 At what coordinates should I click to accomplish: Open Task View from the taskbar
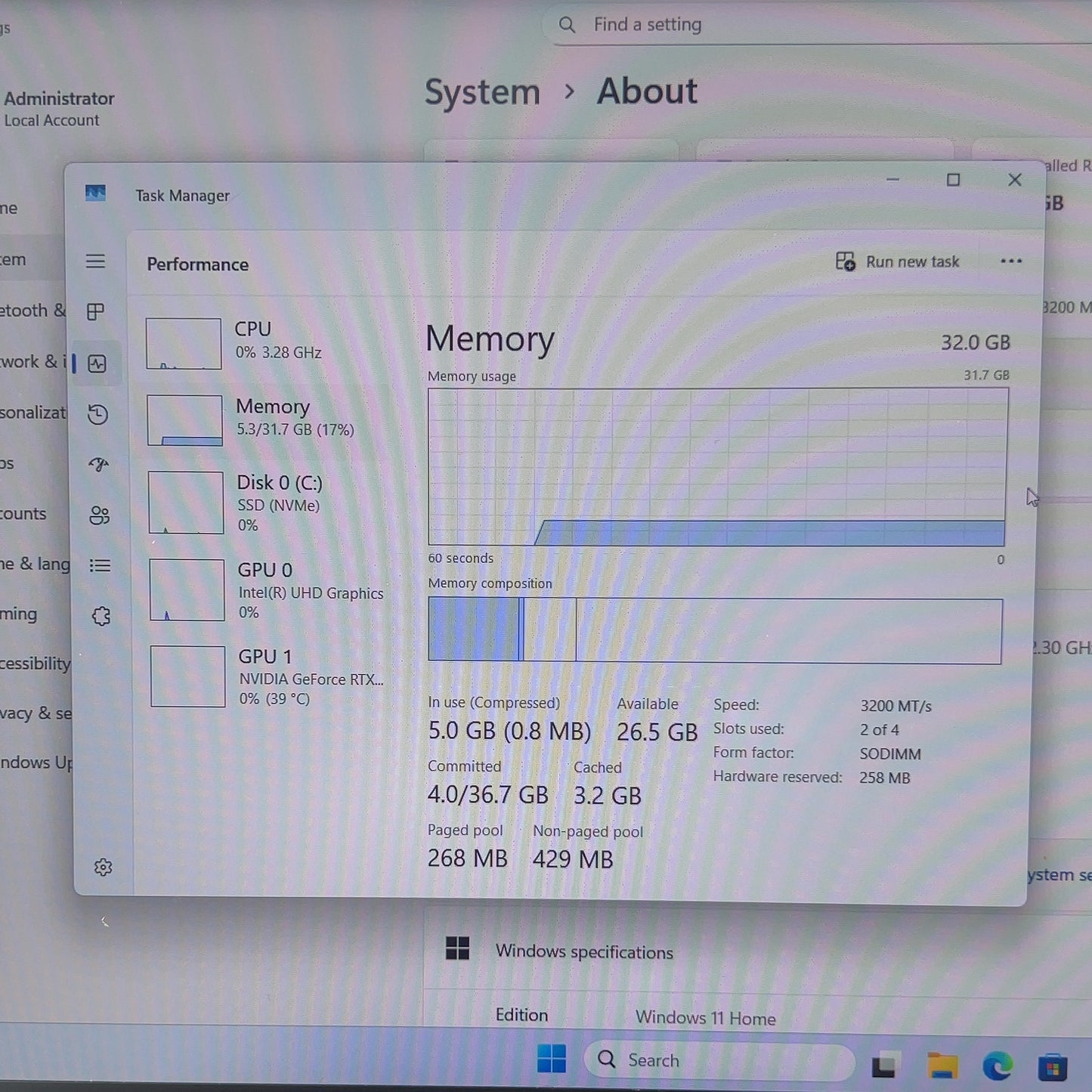[884, 1066]
